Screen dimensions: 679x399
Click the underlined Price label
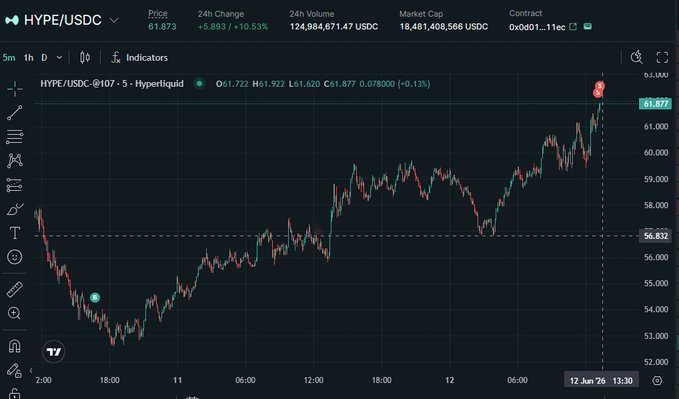pyautogui.click(x=158, y=13)
